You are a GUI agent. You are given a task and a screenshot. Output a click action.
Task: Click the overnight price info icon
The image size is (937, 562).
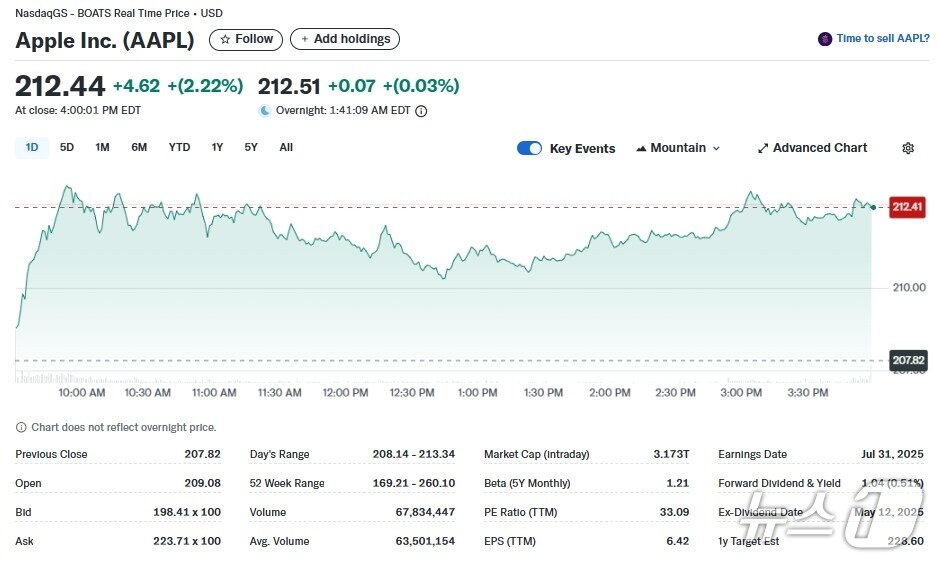(x=421, y=111)
